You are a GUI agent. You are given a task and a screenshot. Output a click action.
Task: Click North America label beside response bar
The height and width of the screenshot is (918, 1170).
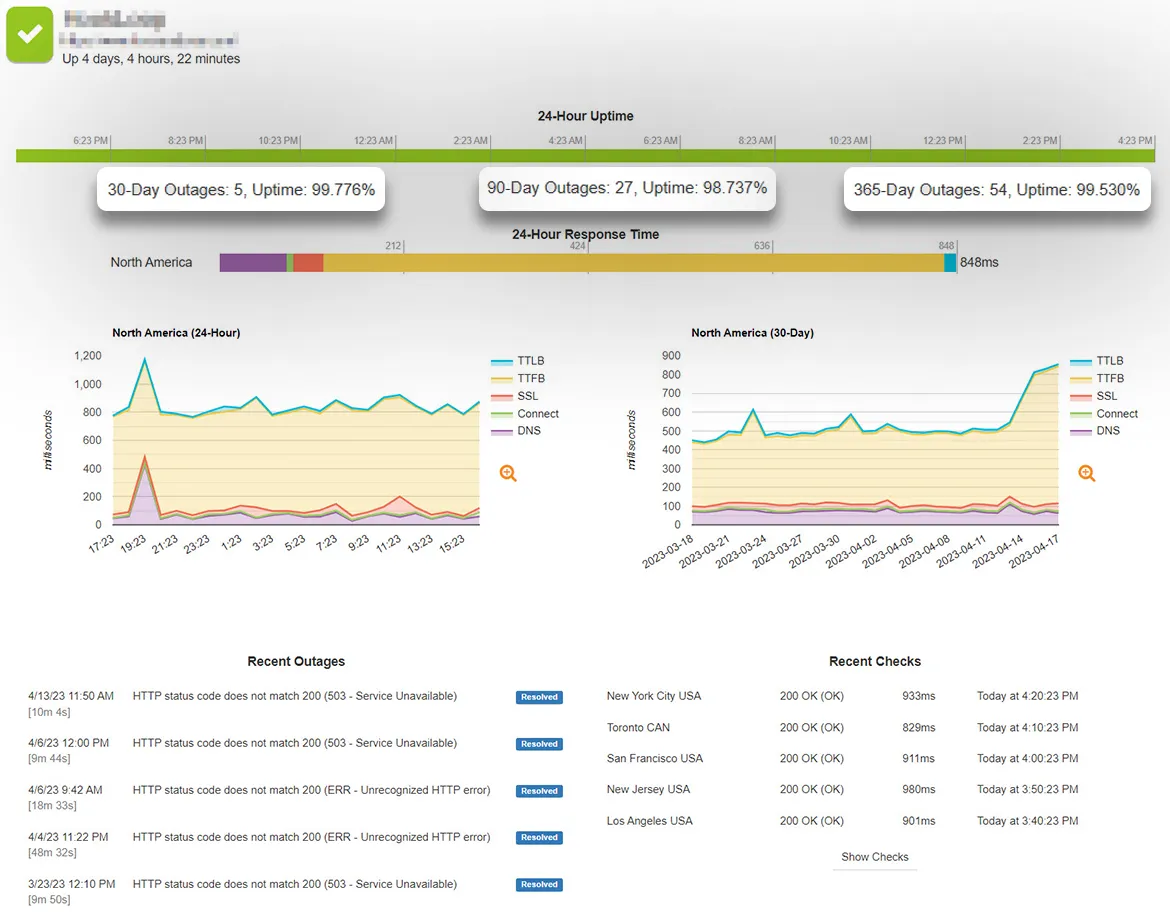pyautogui.click(x=151, y=263)
